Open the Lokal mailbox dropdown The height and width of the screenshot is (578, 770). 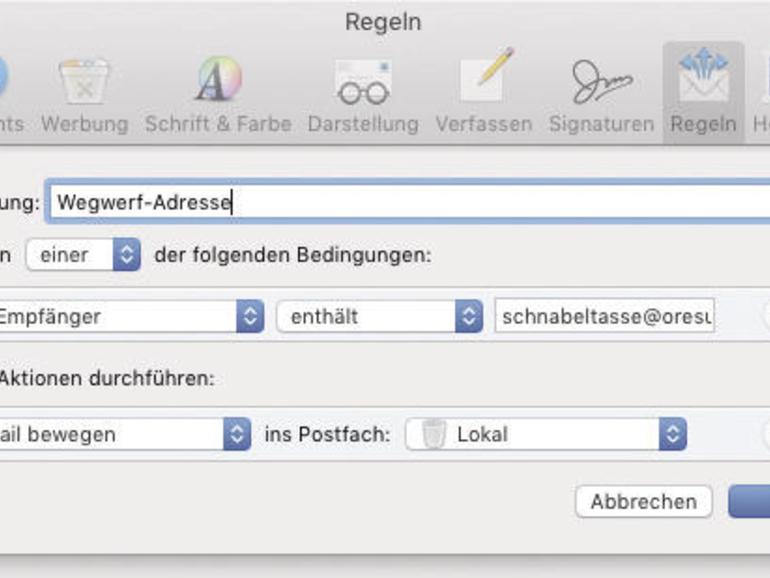coord(546,435)
